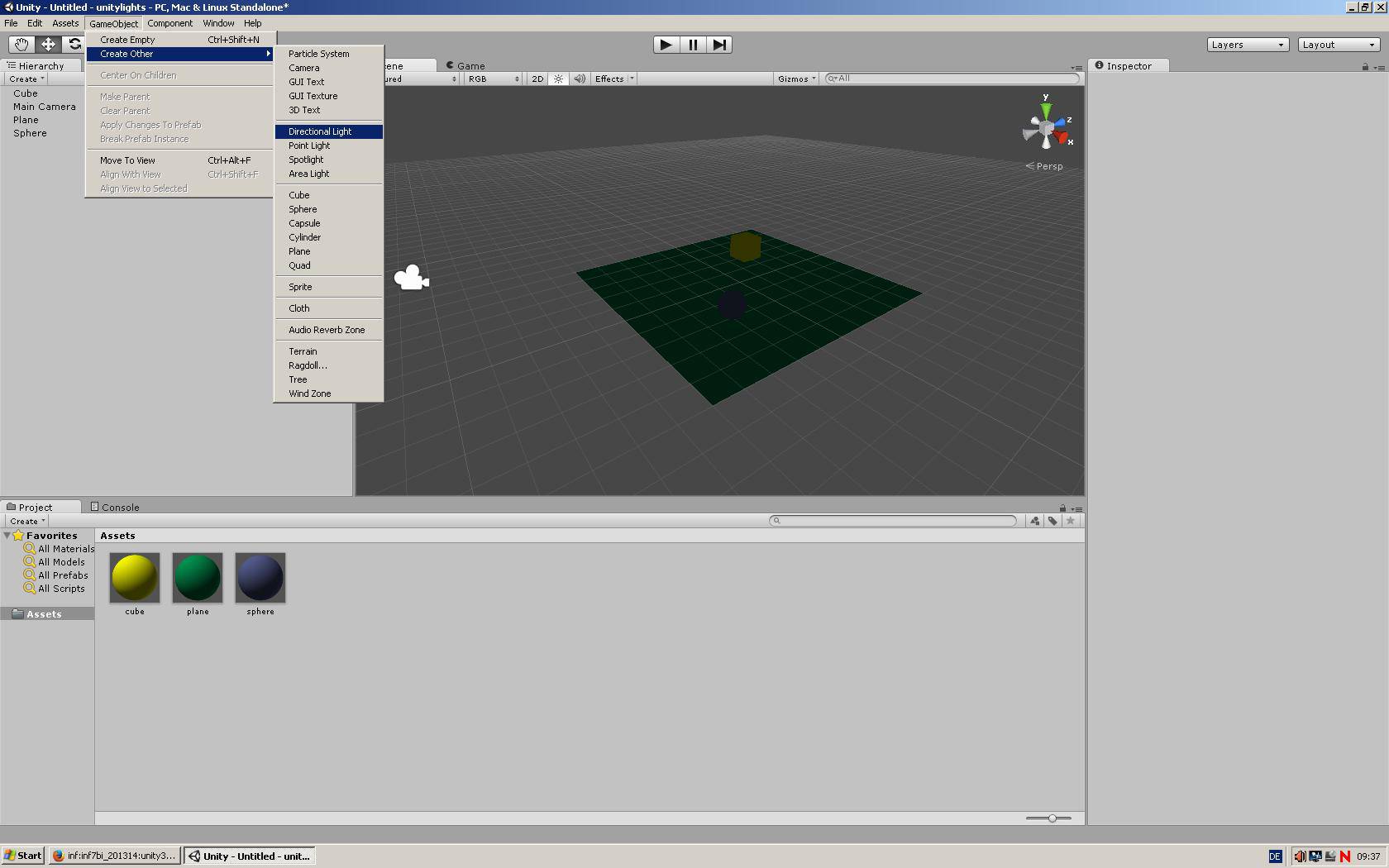
Task: Select the yellow cube material thumbnail
Action: point(135,578)
